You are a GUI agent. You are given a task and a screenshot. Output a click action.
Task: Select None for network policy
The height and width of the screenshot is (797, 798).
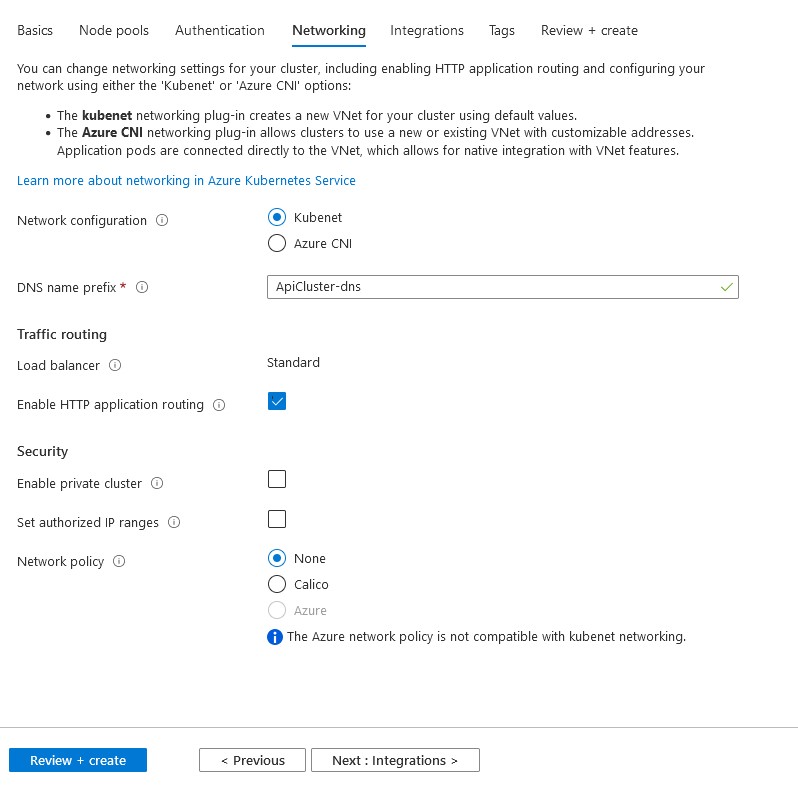[x=277, y=558]
